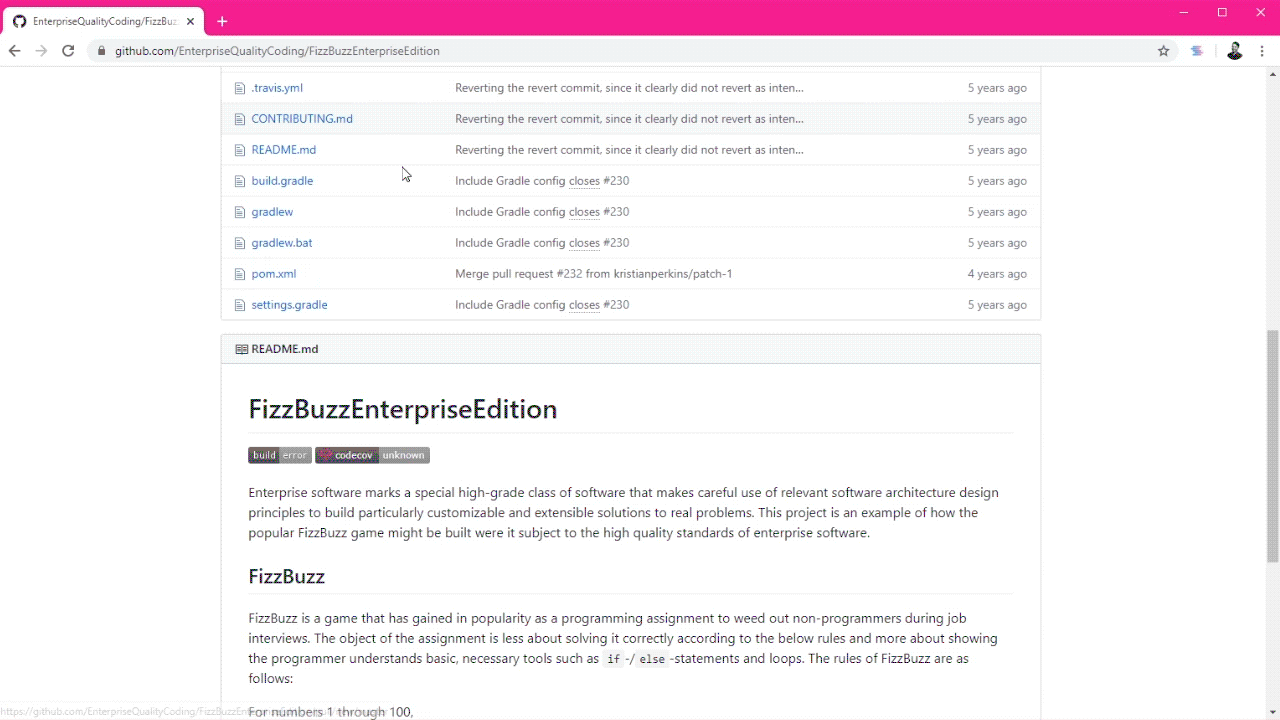Open the commit message for CONTRIBUTING.md

click(629, 119)
